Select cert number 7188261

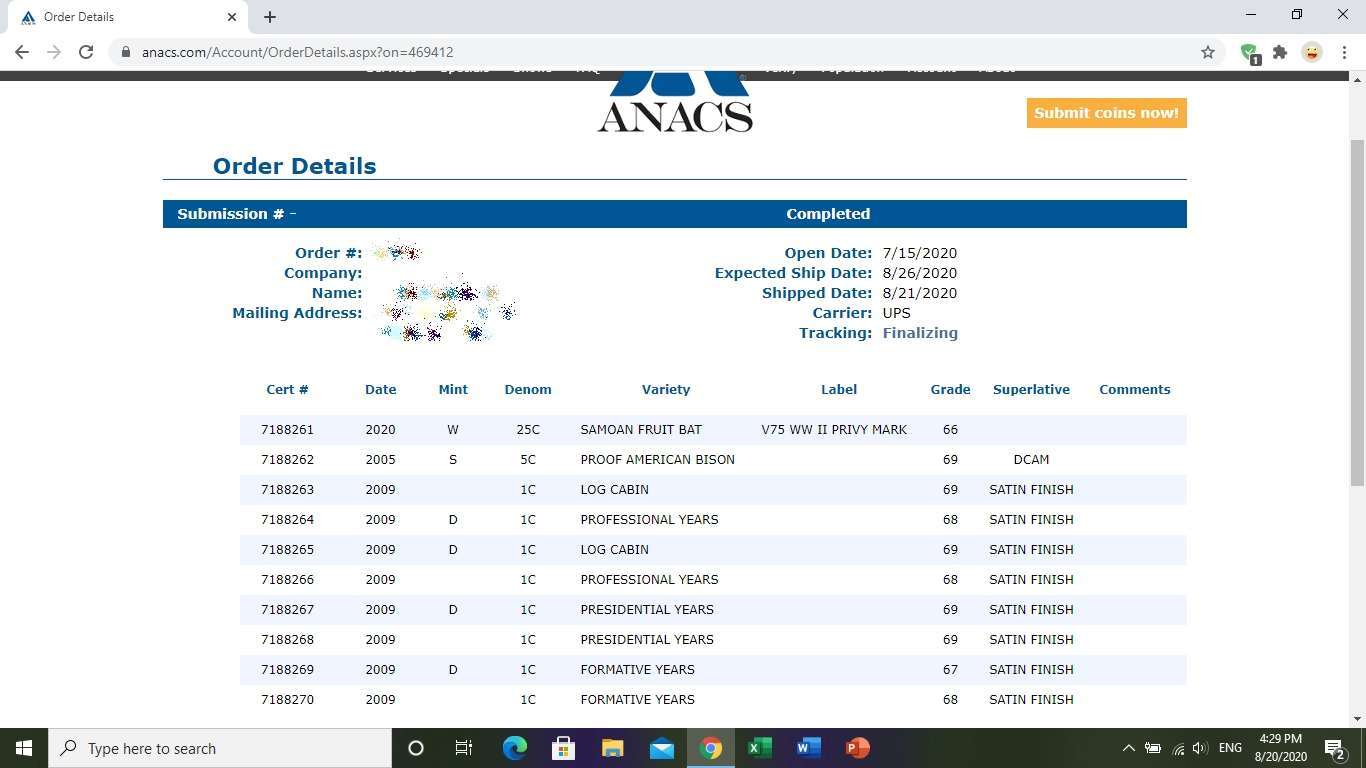click(x=287, y=430)
